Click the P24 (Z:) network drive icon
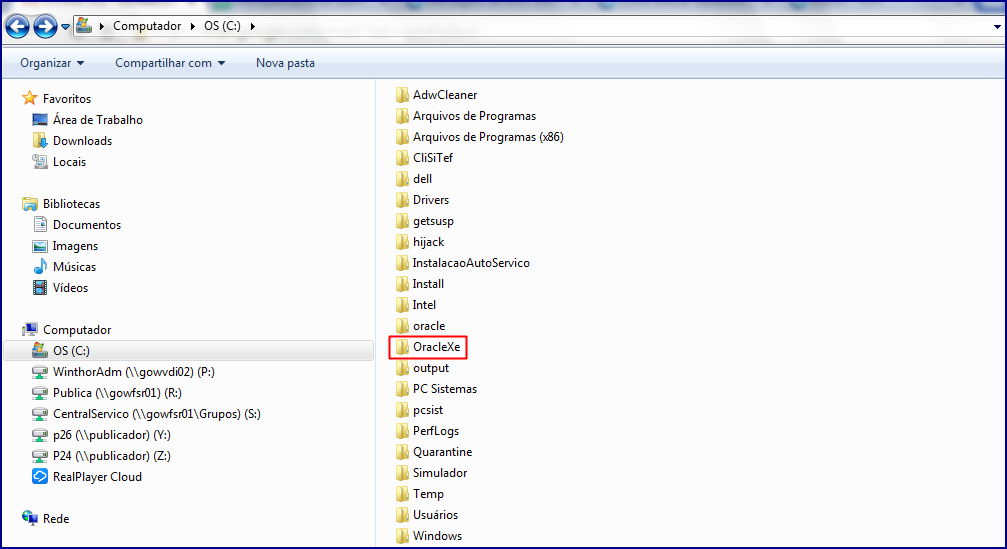 tap(40, 456)
